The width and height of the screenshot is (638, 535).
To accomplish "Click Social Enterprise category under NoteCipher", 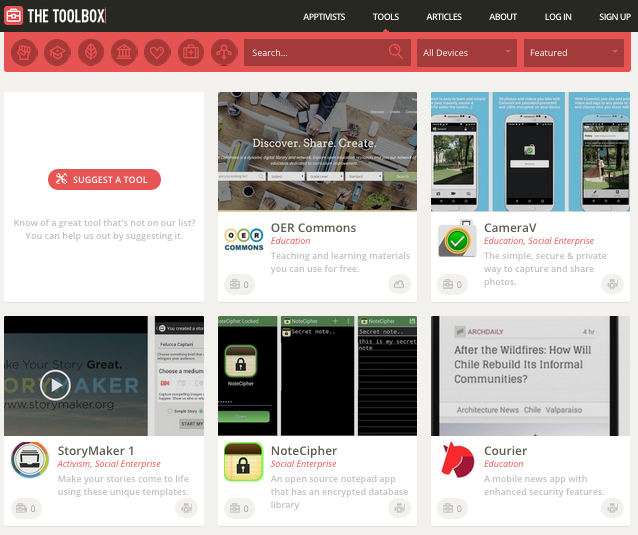I will (x=304, y=464).
